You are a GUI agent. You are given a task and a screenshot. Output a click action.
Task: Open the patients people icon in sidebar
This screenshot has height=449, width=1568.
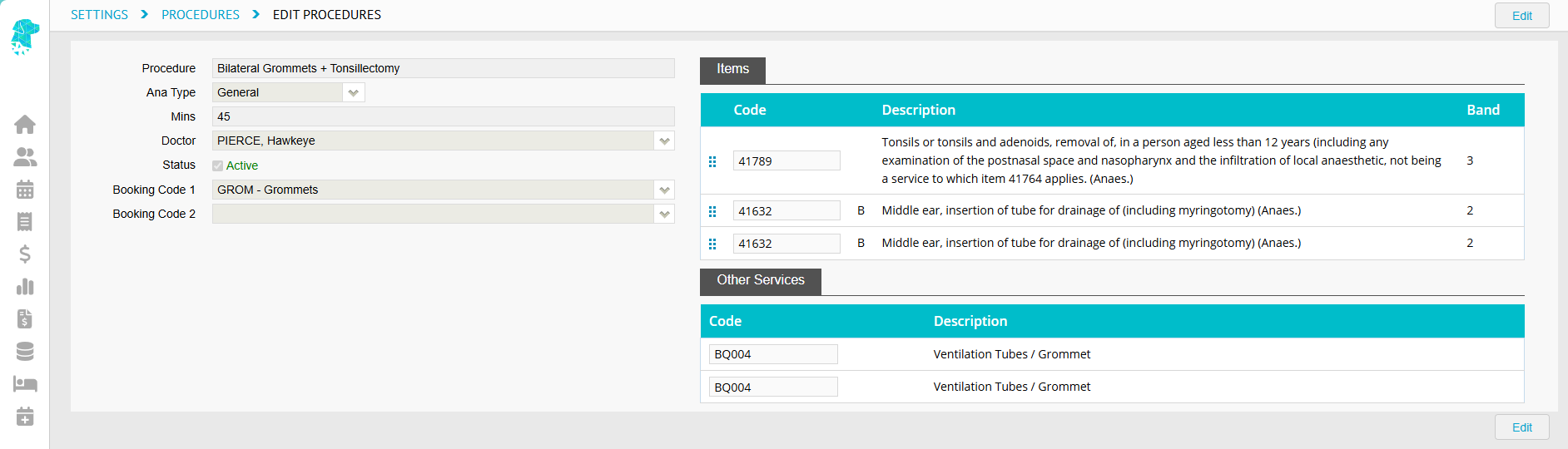[x=25, y=157]
